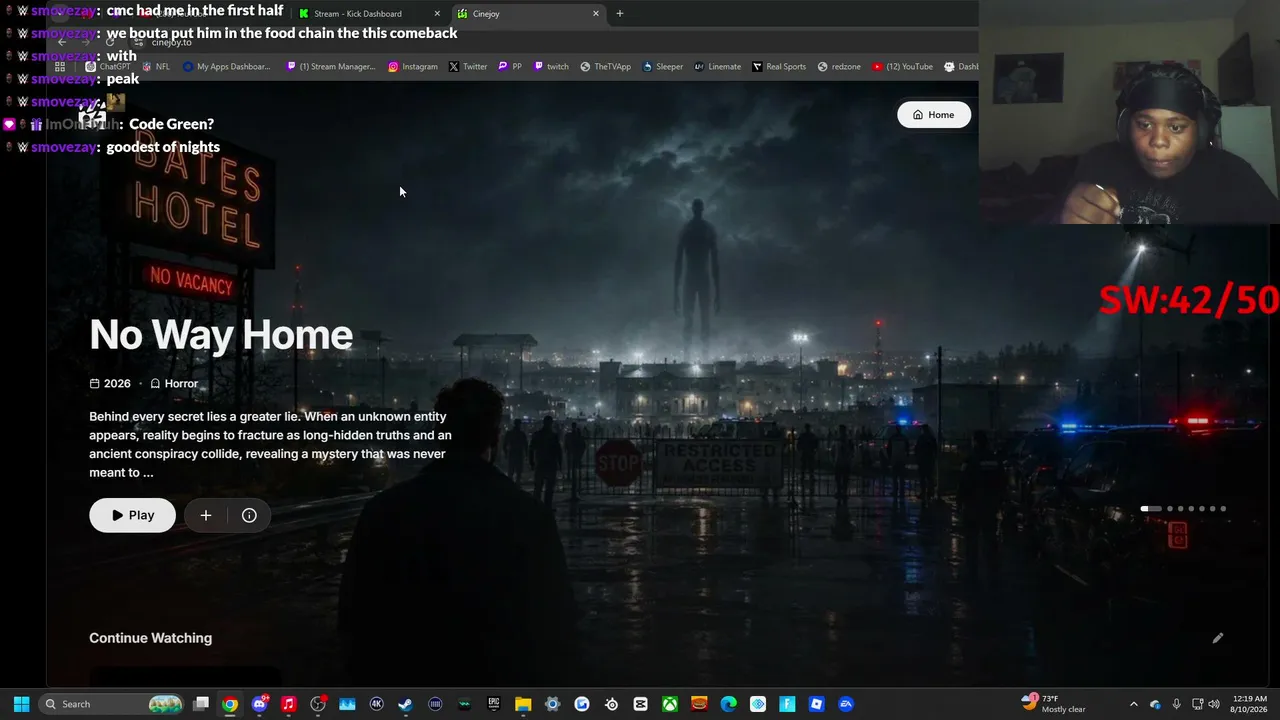Open the info icon for No Way Home

click(249, 515)
